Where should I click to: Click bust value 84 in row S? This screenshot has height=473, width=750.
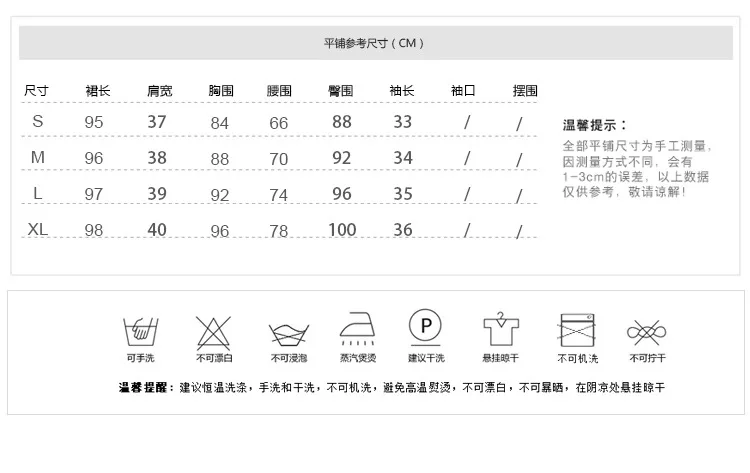click(220, 123)
